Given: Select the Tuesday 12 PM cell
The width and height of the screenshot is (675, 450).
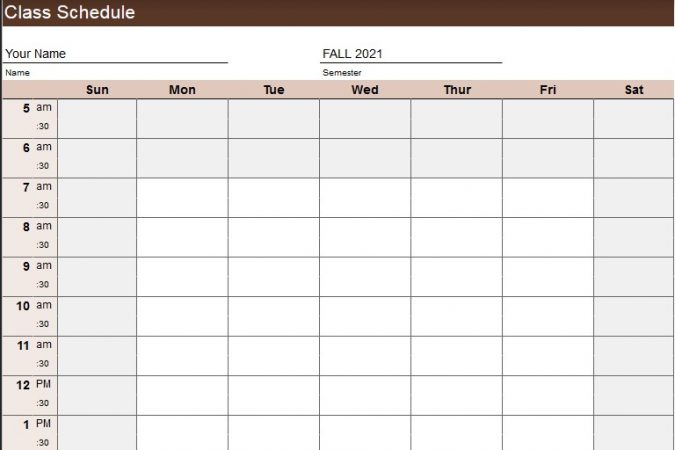Looking at the screenshot, I should pos(274,385).
